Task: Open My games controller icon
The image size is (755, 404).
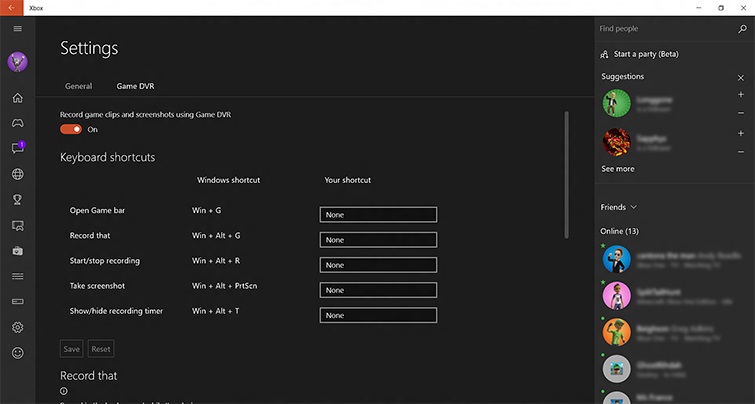Action: [x=18, y=123]
